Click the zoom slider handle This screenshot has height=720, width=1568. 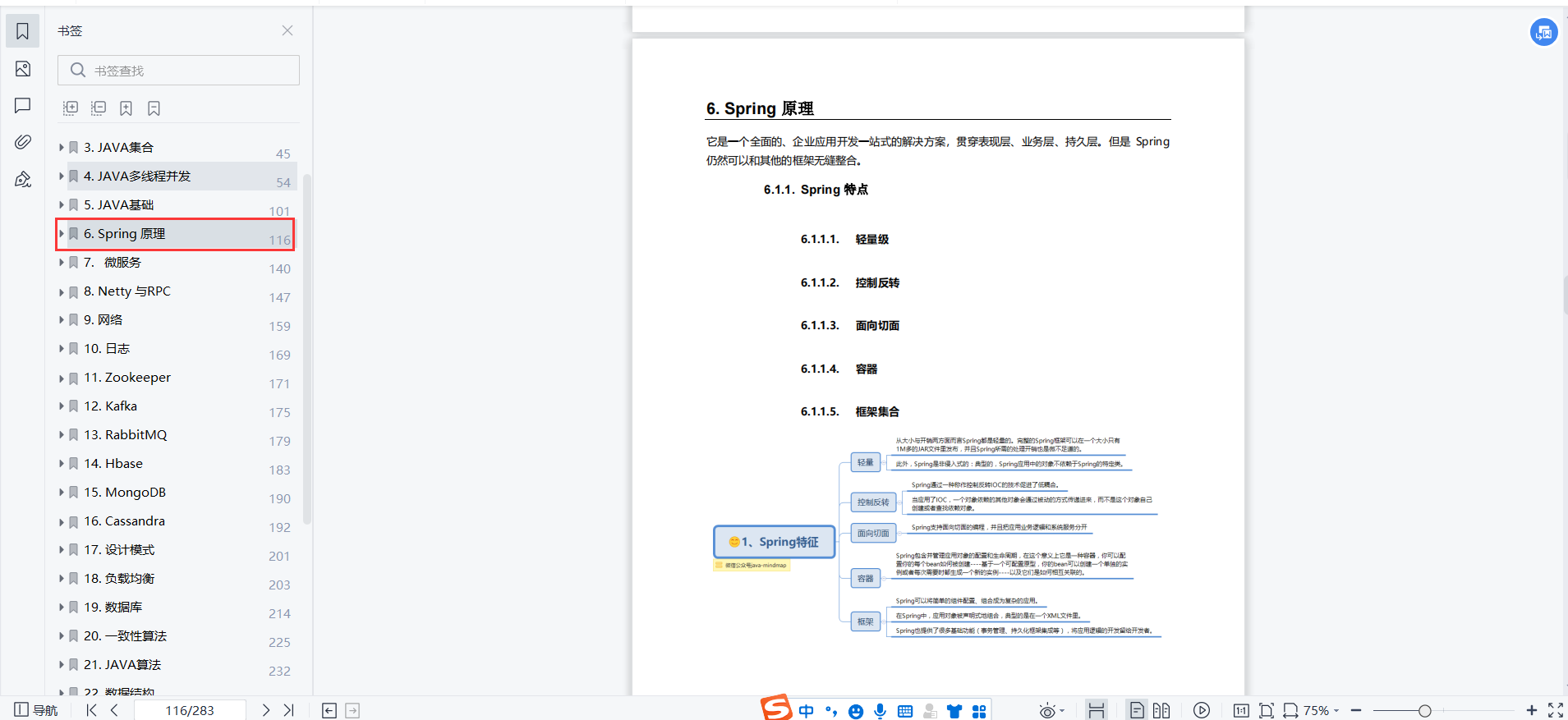(1425, 711)
